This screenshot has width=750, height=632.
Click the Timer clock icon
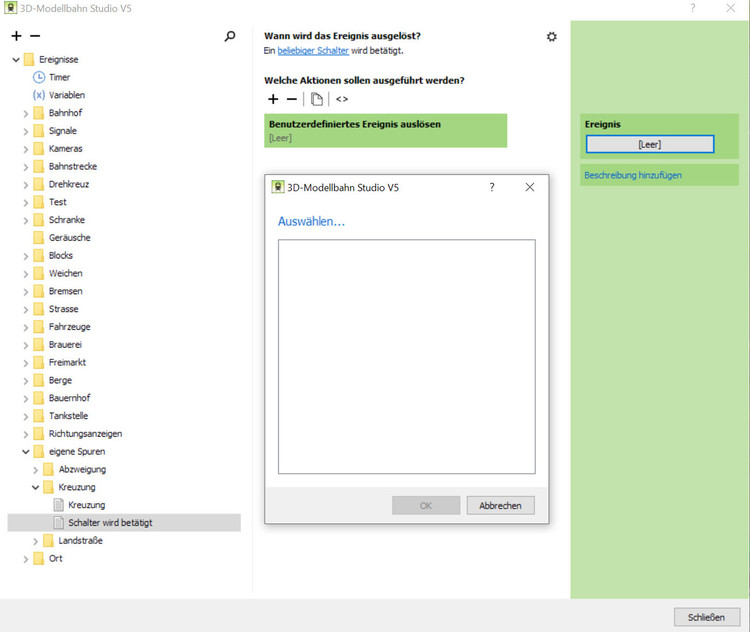pos(39,77)
